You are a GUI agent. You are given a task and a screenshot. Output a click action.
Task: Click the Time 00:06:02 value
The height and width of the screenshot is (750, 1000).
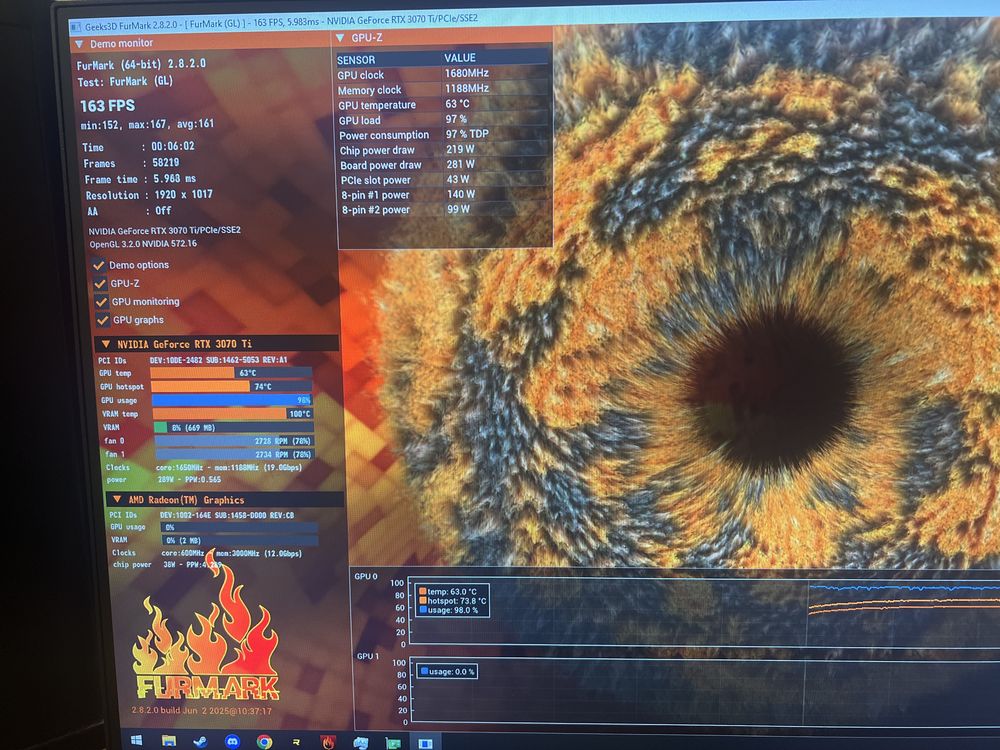click(173, 146)
